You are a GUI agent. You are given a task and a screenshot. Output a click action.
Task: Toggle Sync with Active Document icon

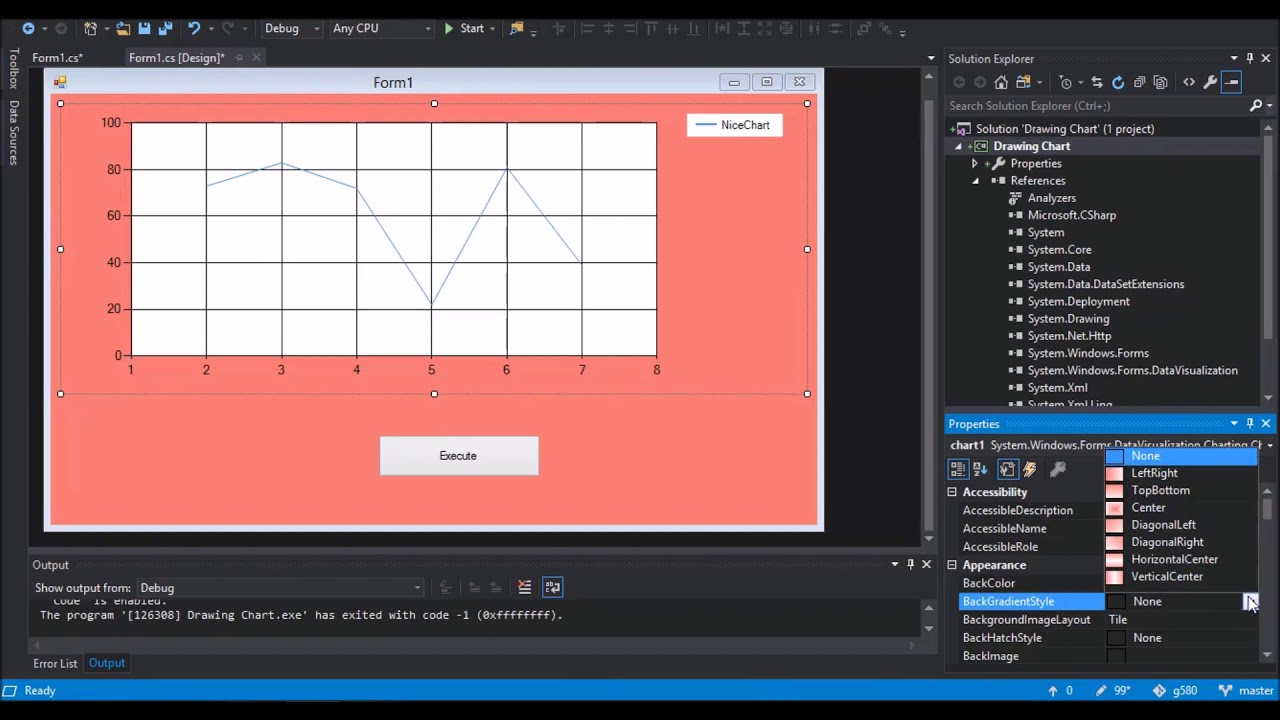tap(1097, 82)
